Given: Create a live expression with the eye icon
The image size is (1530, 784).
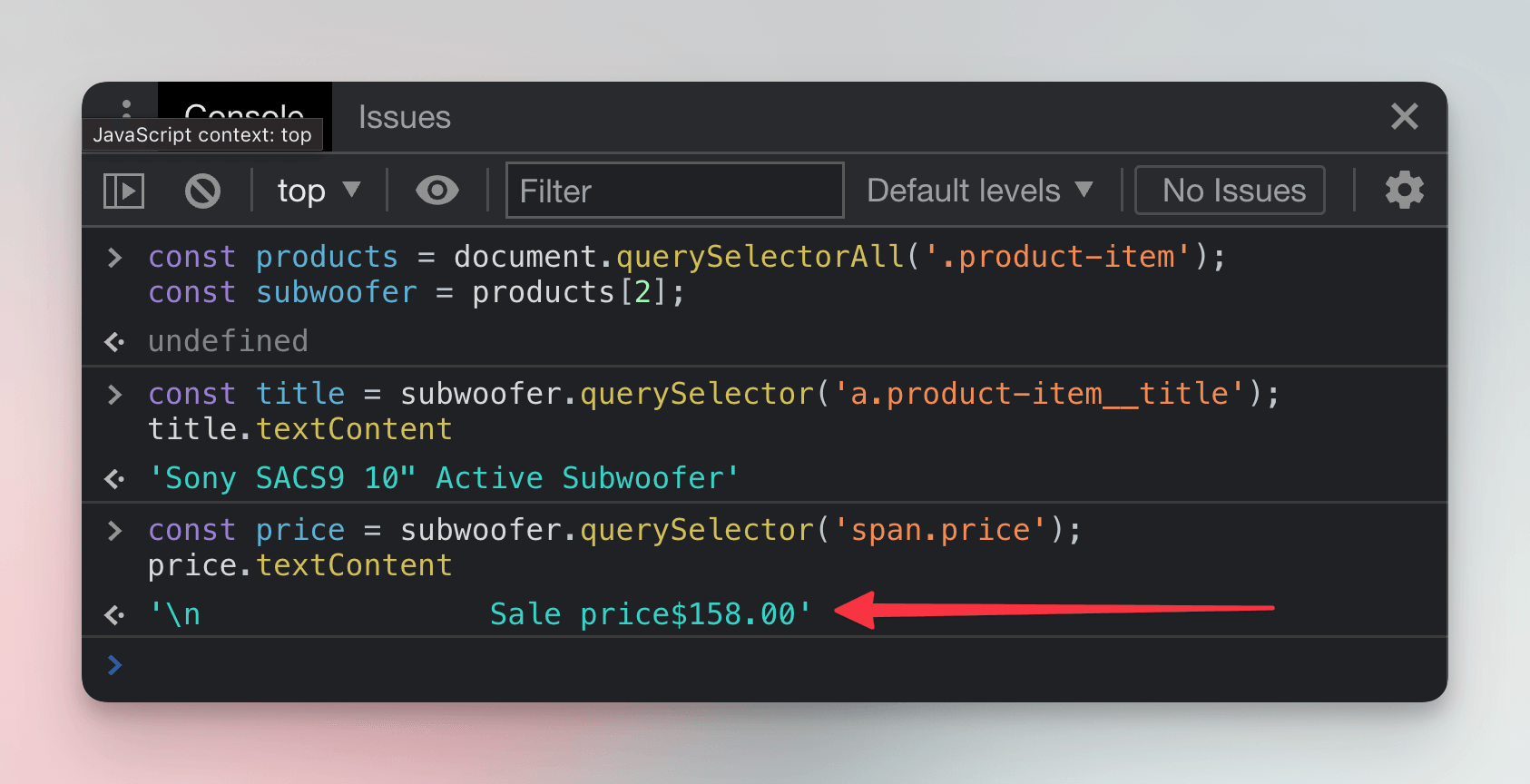Looking at the screenshot, I should [436, 191].
